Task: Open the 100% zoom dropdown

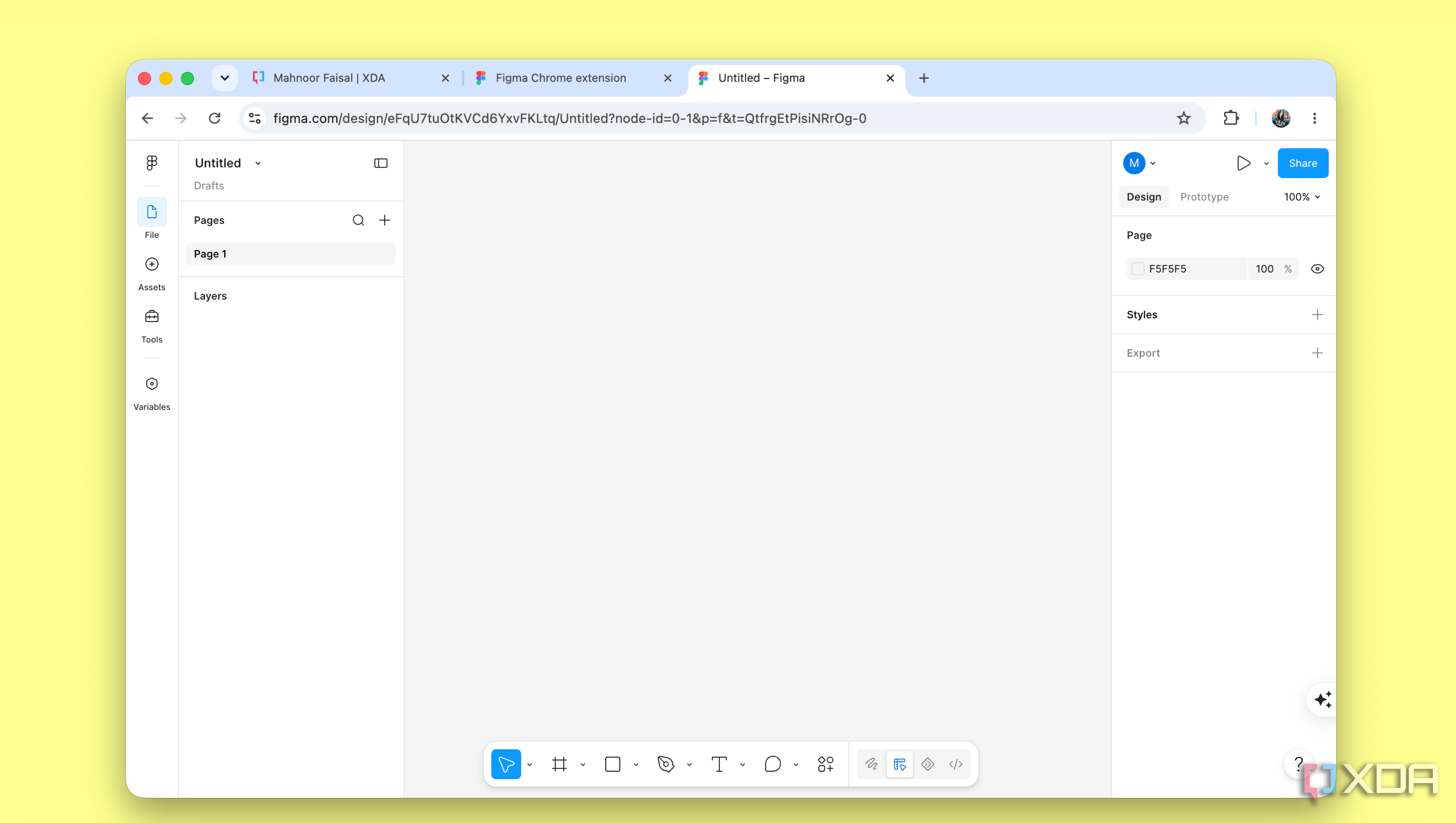Action: (x=1302, y=197)
